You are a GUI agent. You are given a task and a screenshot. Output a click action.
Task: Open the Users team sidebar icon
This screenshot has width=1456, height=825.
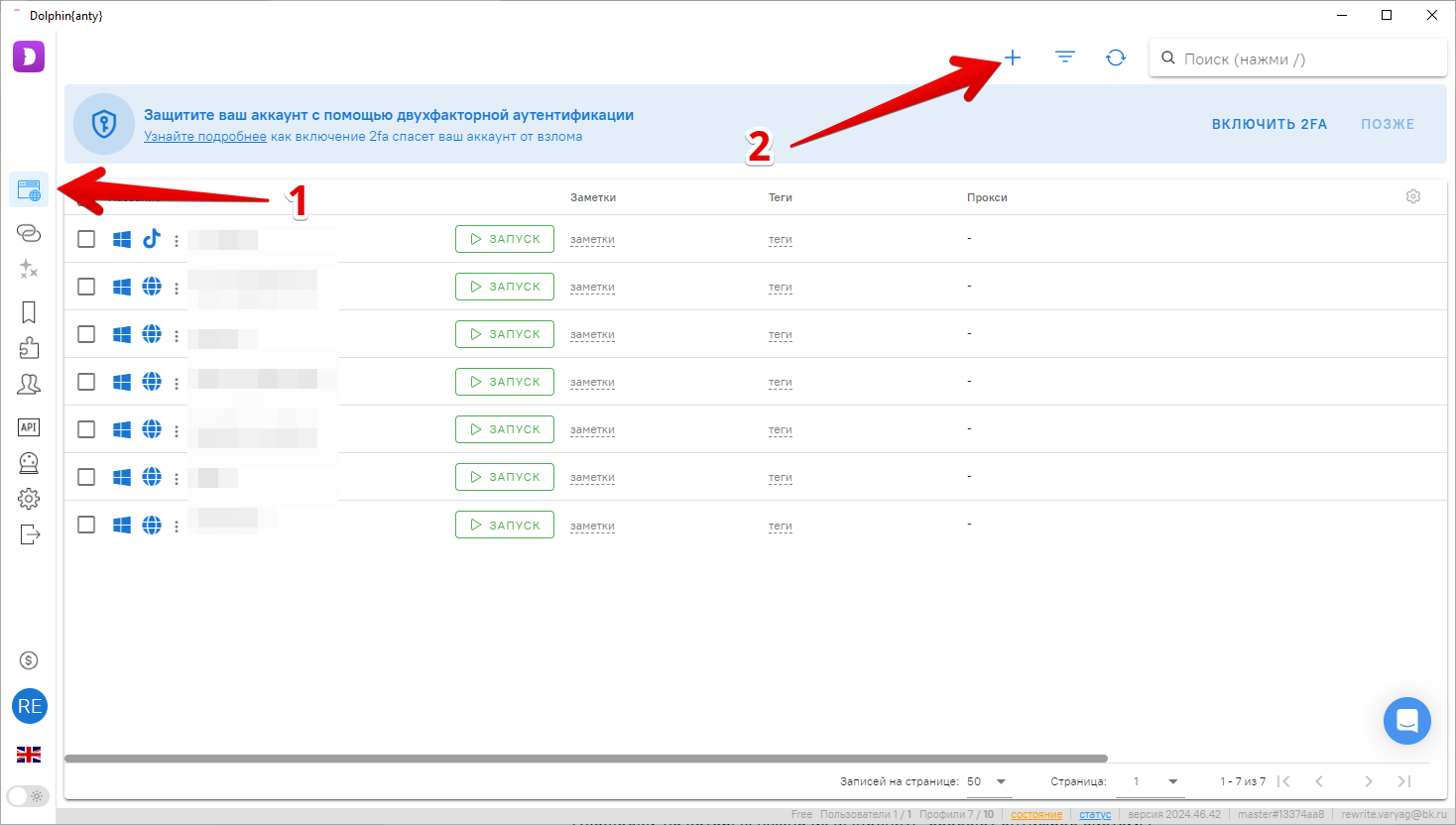(x=29, y=385)
